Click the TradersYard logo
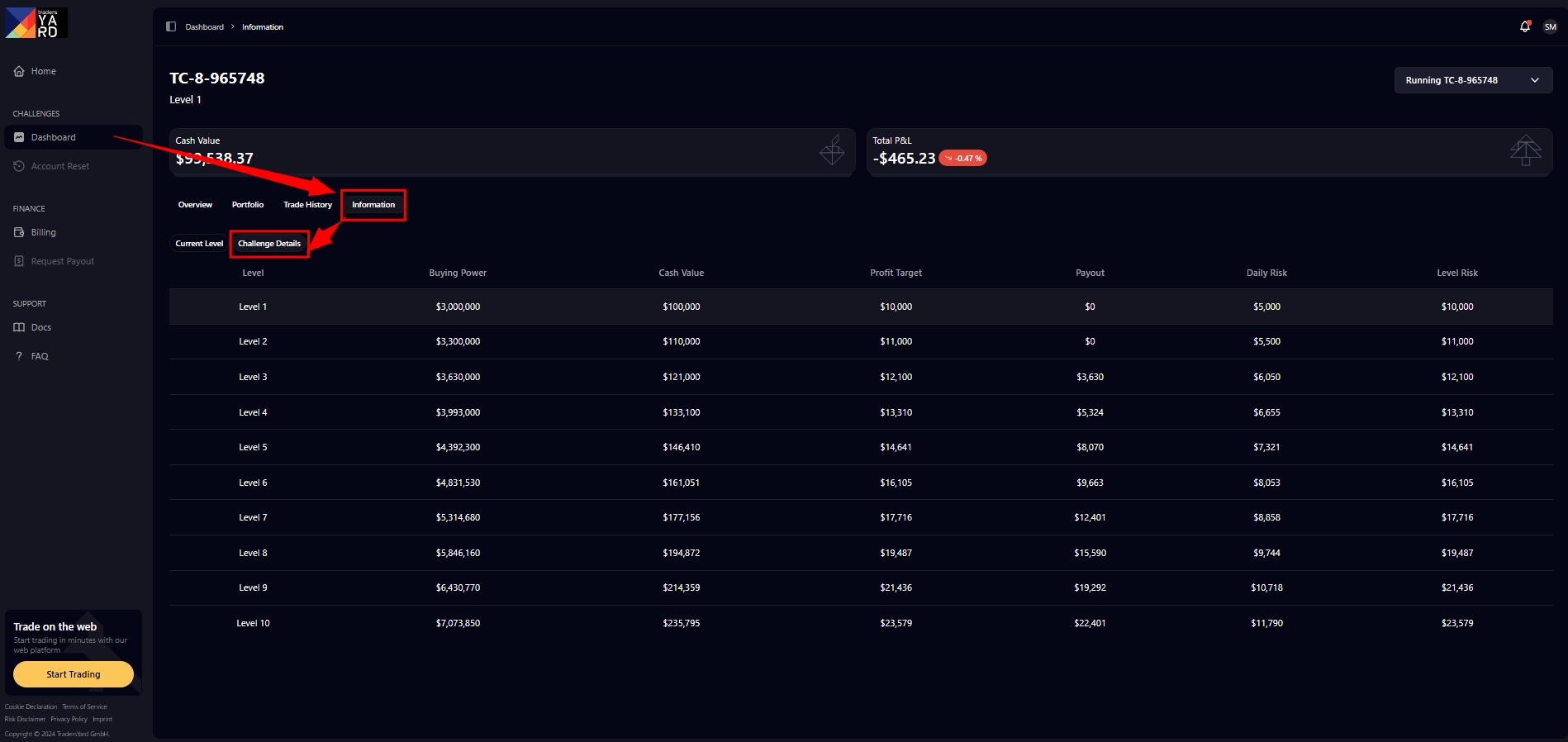This screenshot has height=742, width=1568. pos(36,23)
